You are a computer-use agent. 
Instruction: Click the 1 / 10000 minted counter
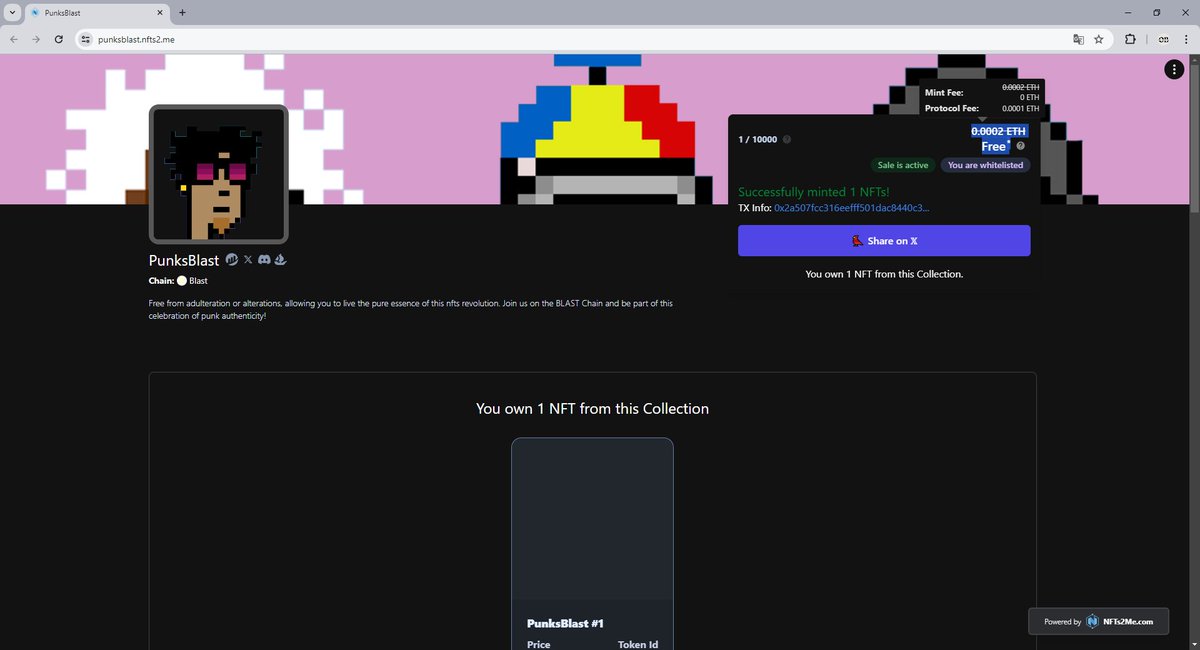tap(757, 139)
